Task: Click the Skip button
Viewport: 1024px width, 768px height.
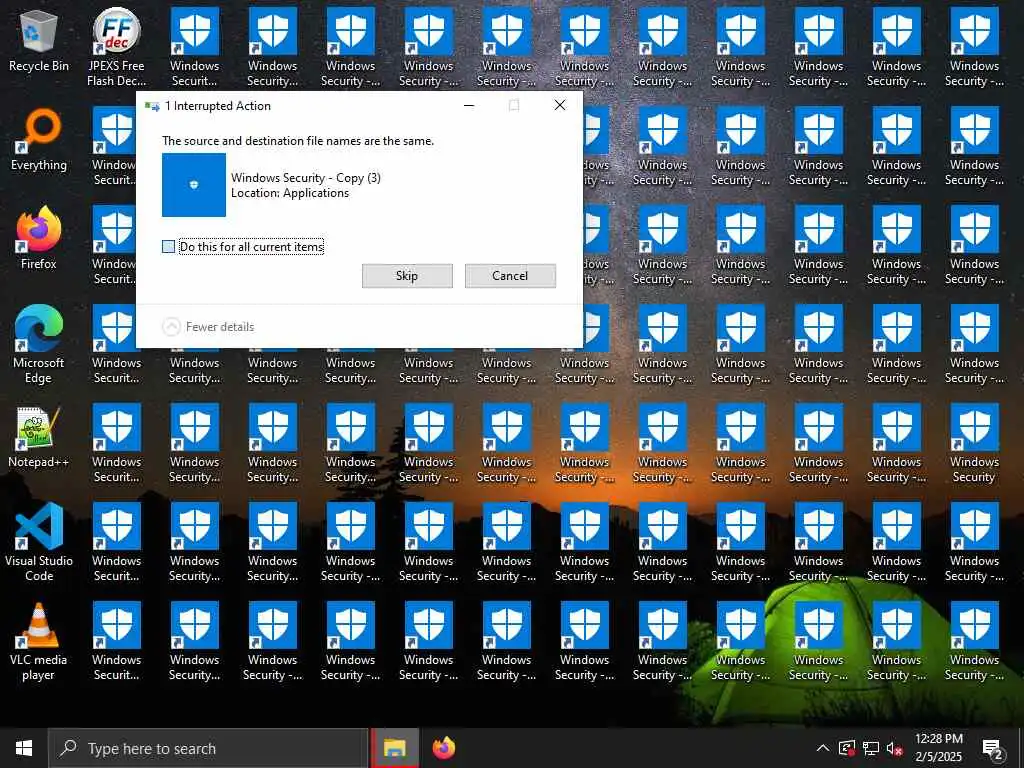Action: pos(407,276)
